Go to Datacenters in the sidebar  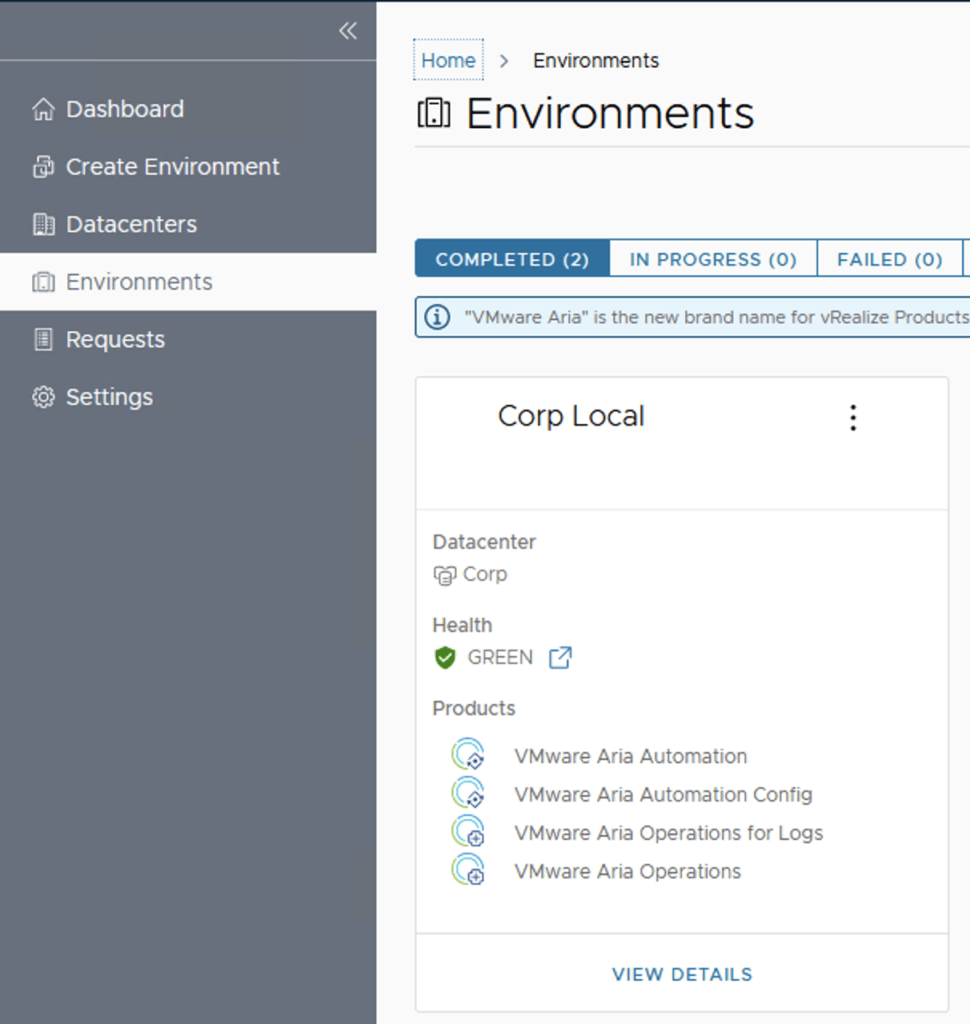coord(188,224)
